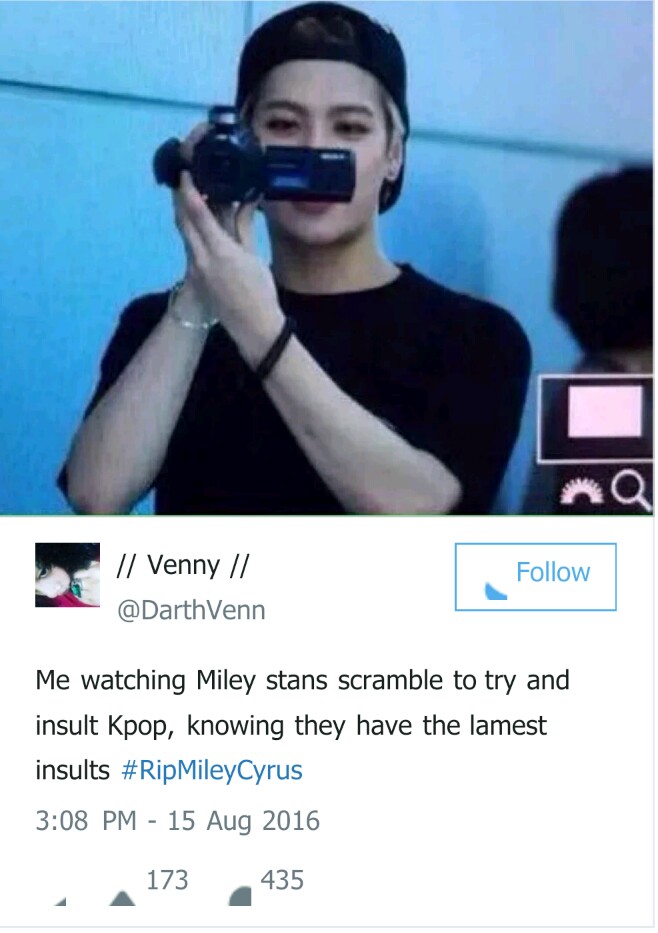Click the like icon beside 435
The image size is (658, 933).
[x=240, y=896]
